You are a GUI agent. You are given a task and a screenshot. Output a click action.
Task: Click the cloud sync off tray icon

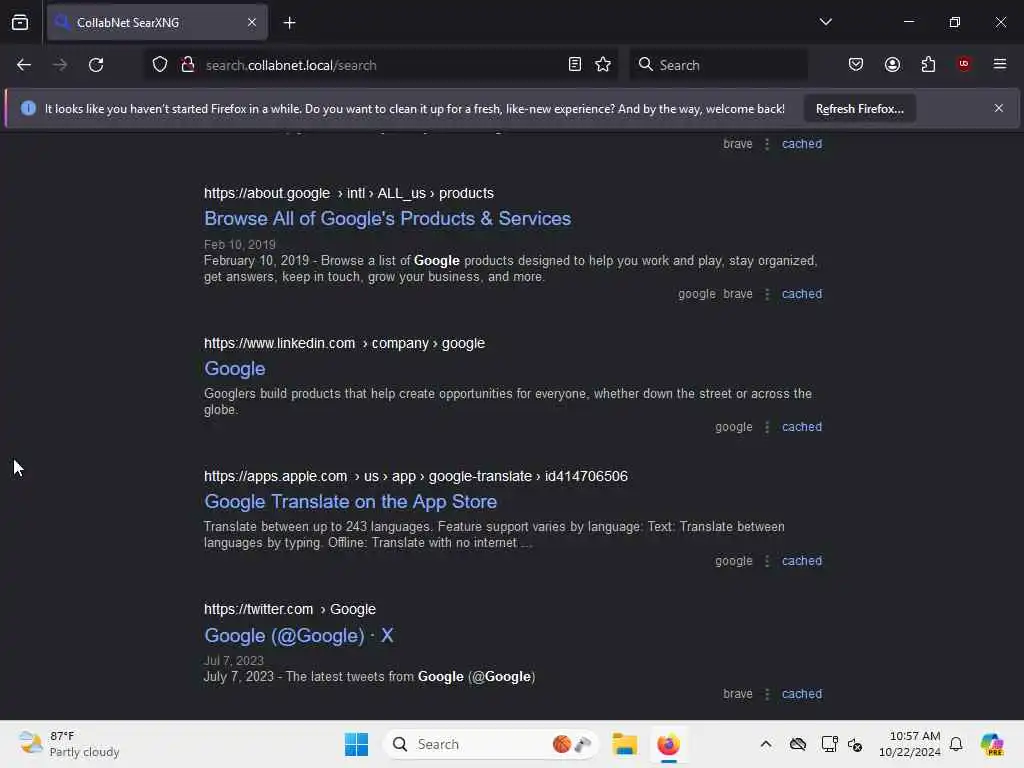pos(798,744)
